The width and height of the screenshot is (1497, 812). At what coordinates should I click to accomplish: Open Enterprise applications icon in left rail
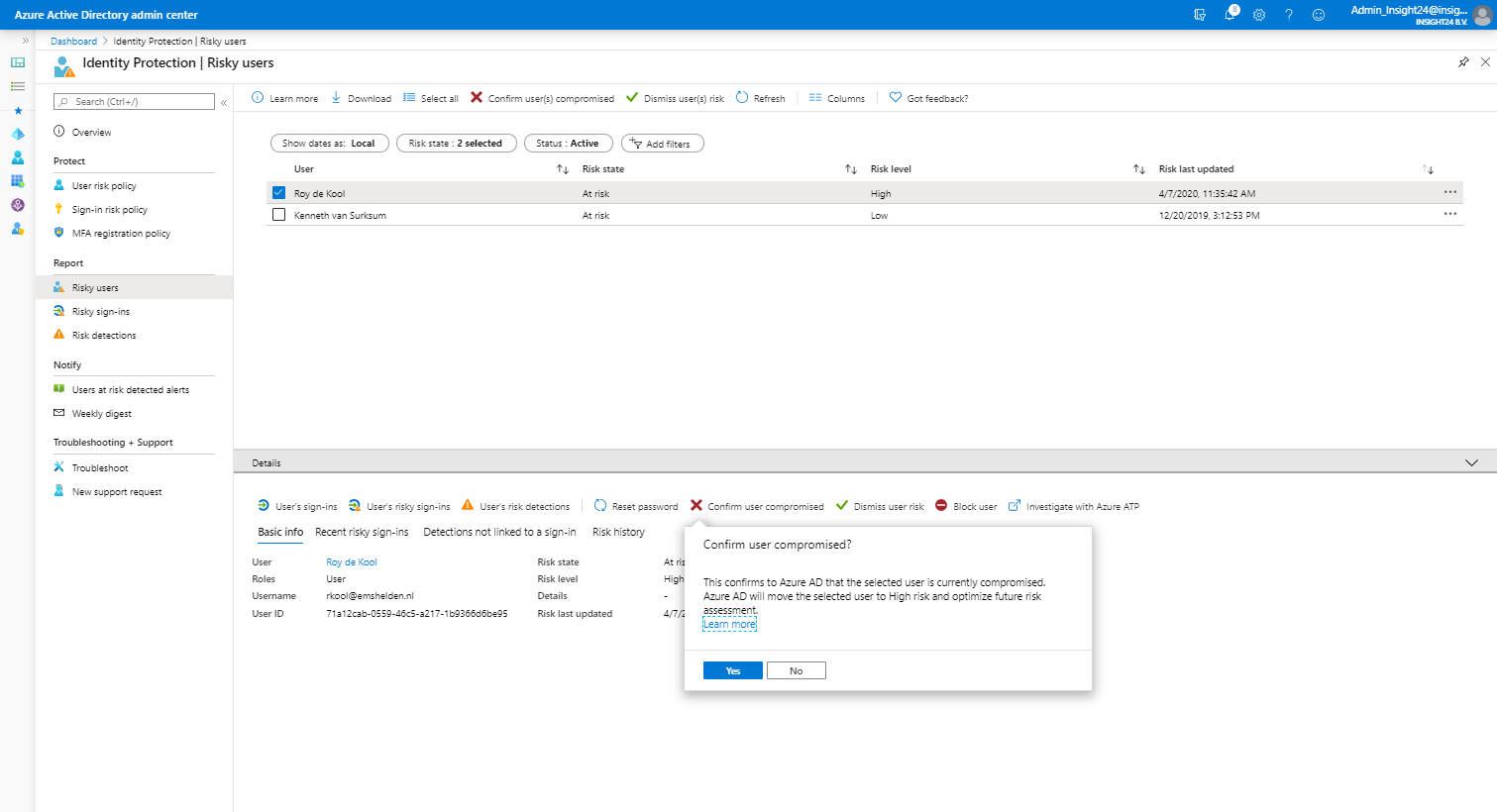(18, 181)
